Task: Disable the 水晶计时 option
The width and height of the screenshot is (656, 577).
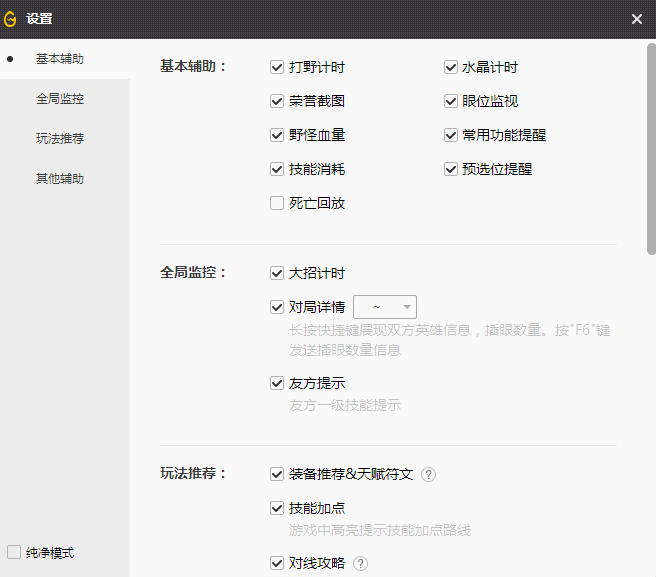Action: point(451,68)
